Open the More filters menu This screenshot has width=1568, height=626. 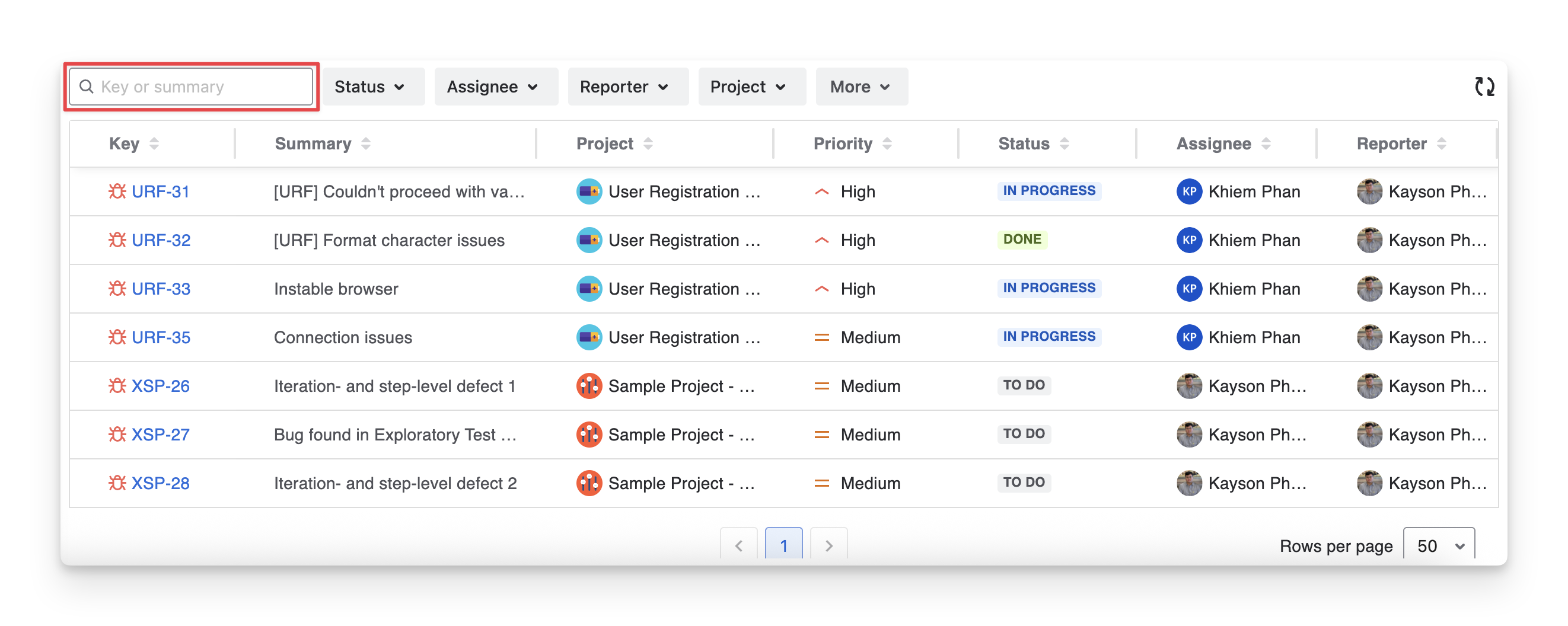coord(860,87)
